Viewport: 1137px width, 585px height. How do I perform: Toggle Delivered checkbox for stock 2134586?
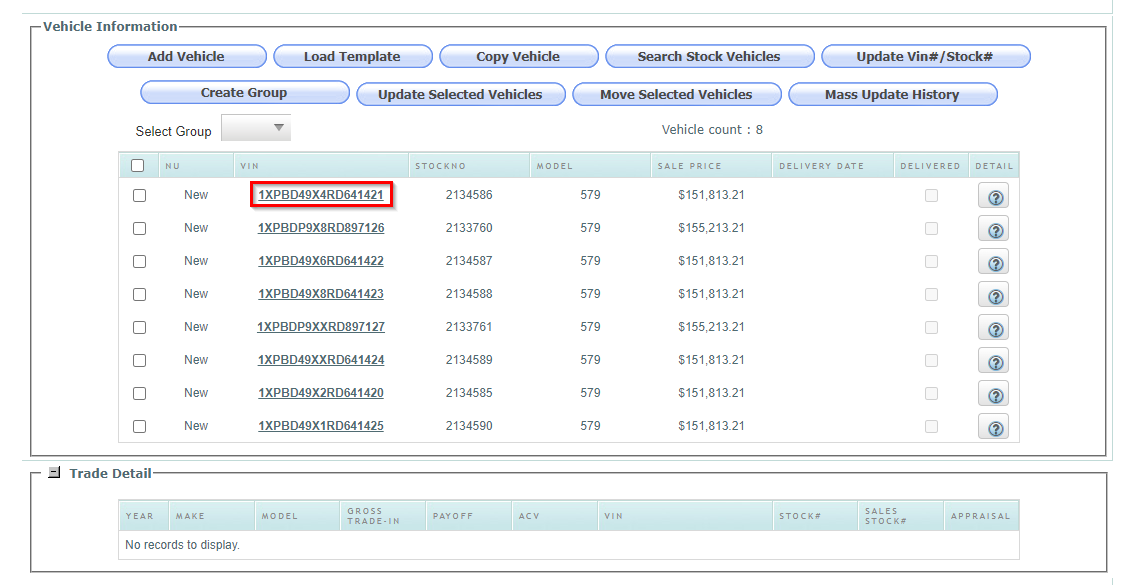tap(931, 196)
